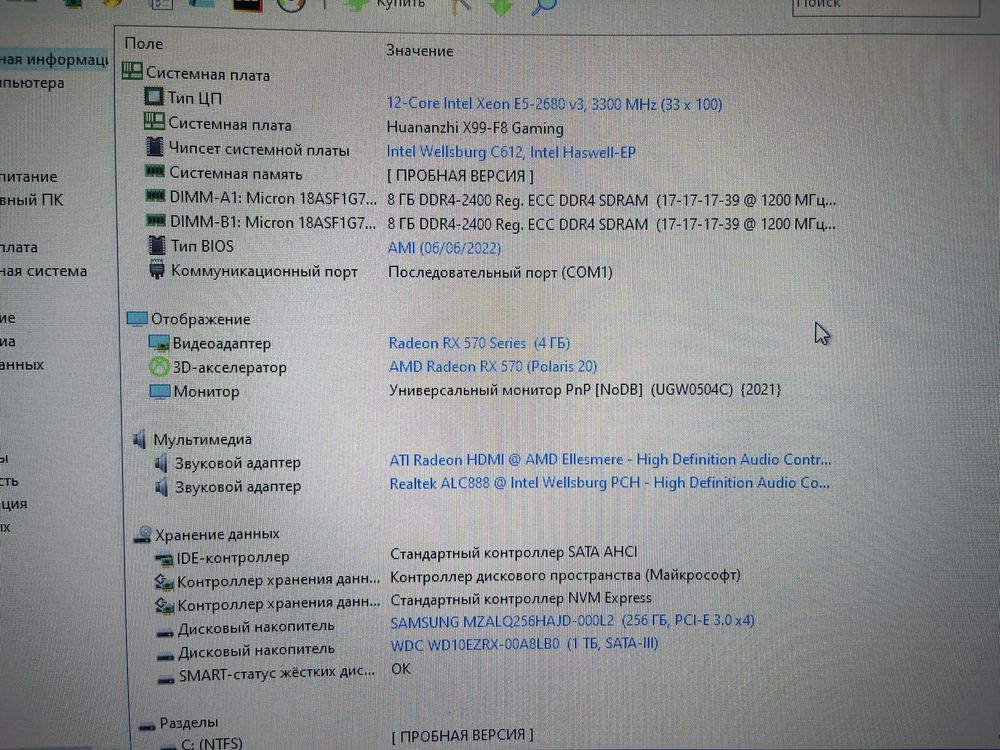The height and width of the screenshot is (750, 1000).
Task: Click the BIOS chip icon beside Тип BIOS
Action: [x=156, y=245]
